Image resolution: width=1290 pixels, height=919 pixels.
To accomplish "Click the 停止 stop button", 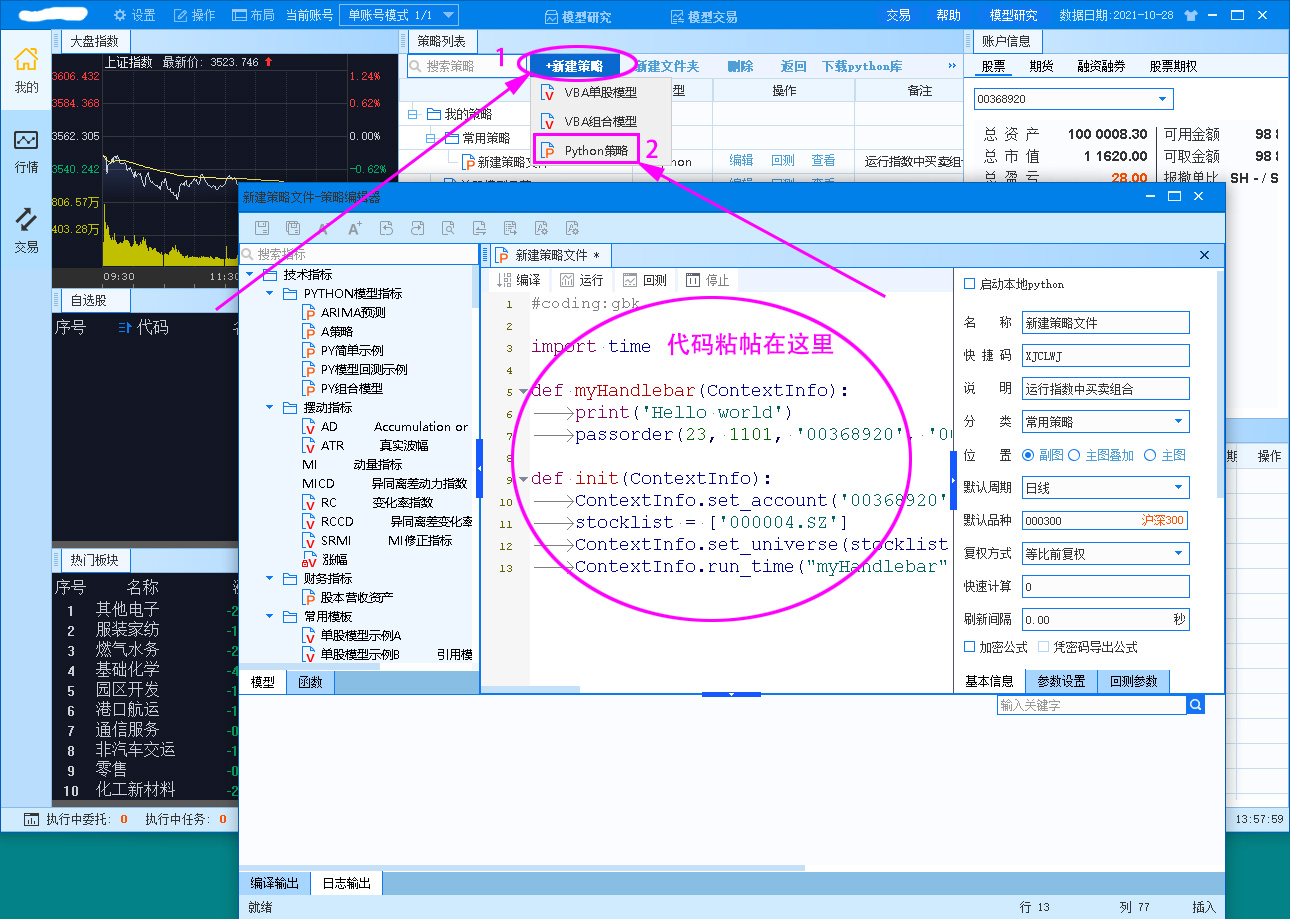I will (x=707, y=280).
